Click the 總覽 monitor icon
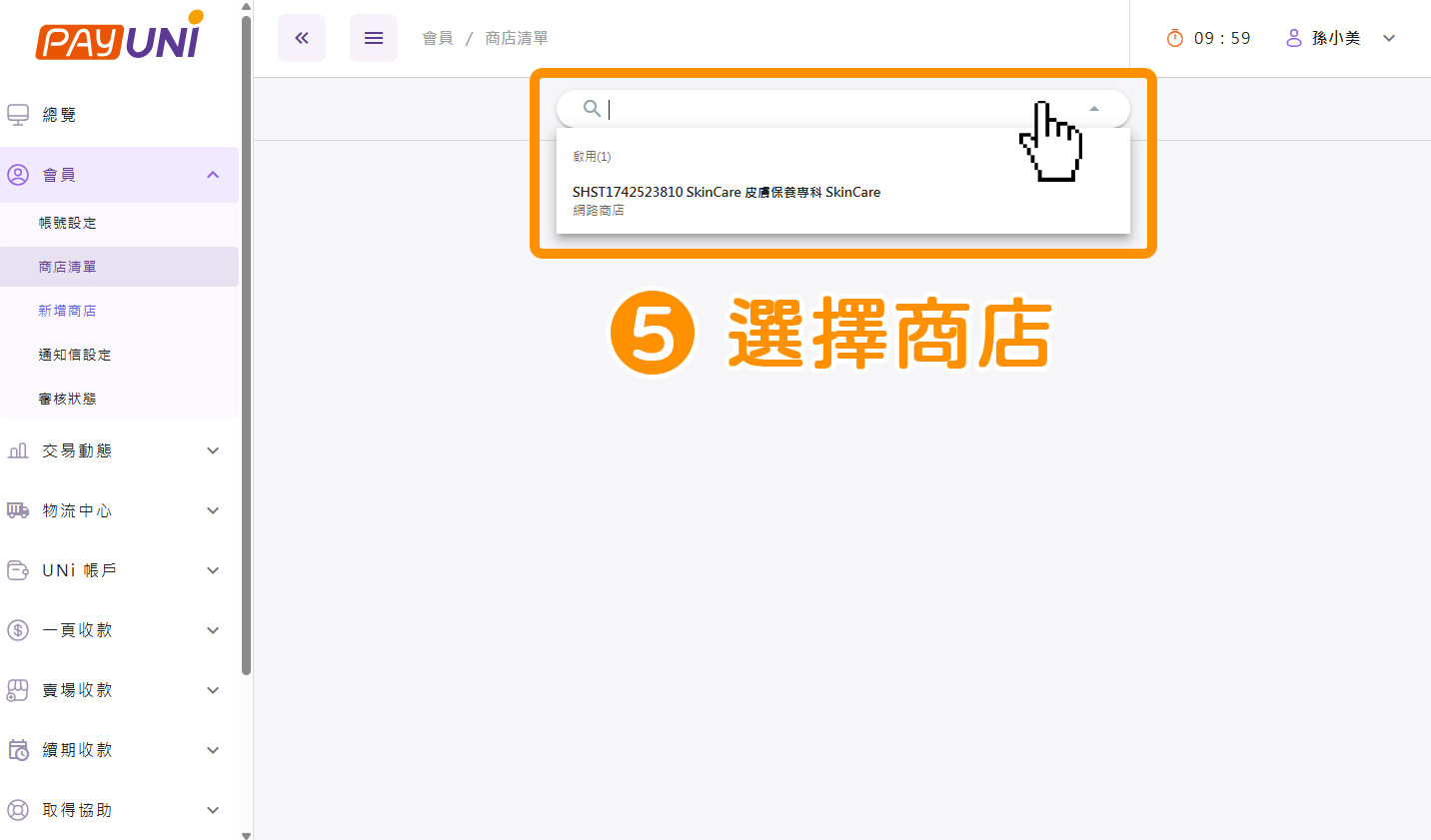 [x=18, y=115]
